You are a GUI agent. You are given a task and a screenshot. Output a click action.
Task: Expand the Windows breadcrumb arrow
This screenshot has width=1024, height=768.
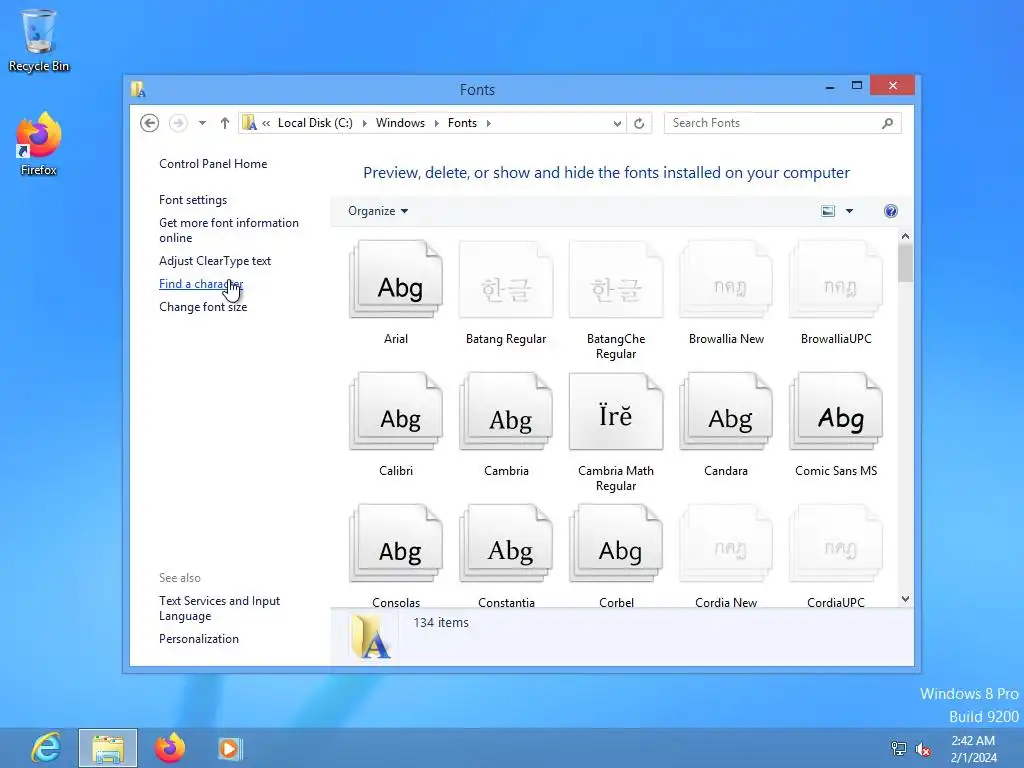[x=436, y=123]
